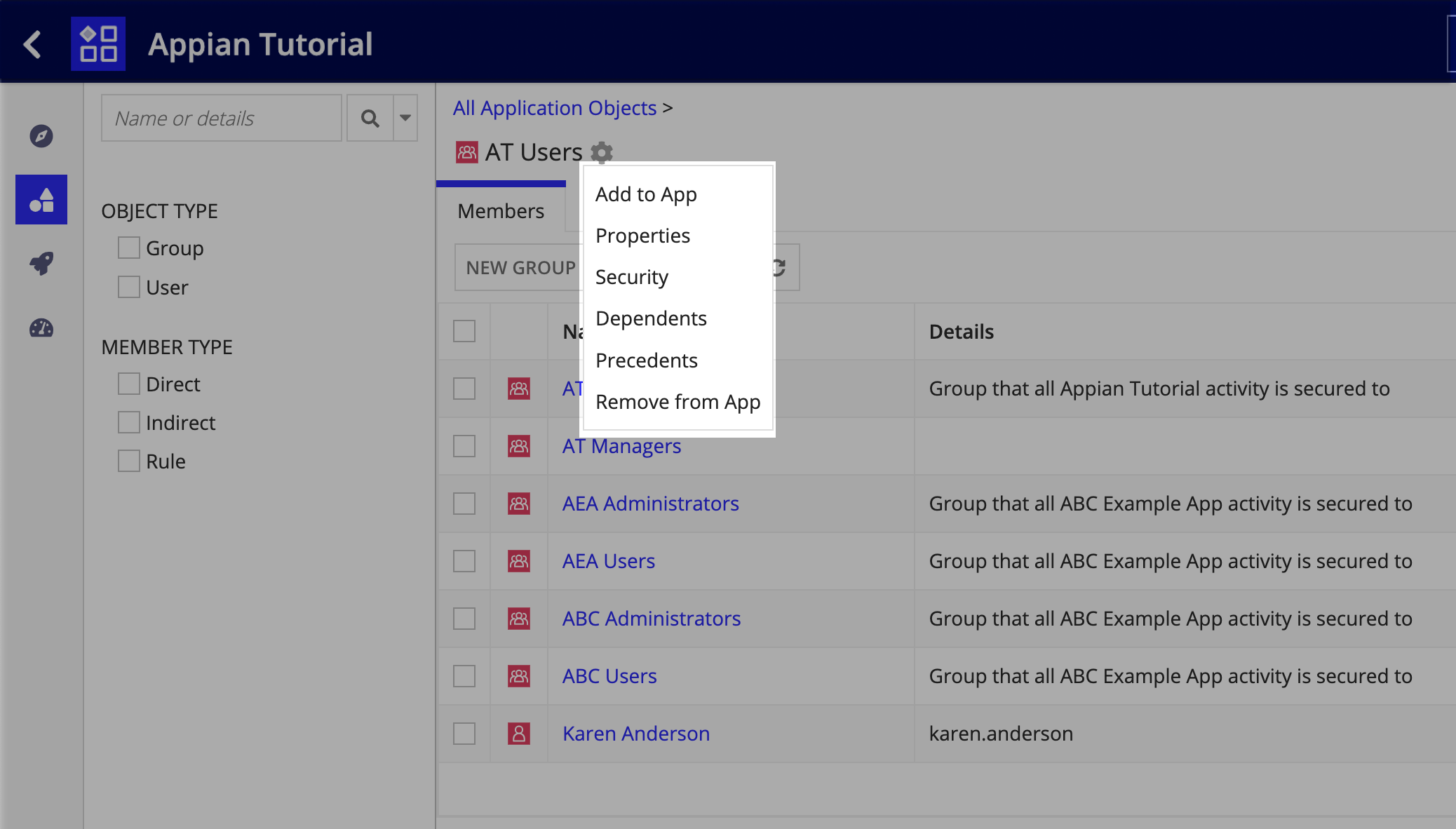Viewport: 1456px width, 829px height.
Task: Click the group icon in ABC Administrators row
Action: point(519,619)
